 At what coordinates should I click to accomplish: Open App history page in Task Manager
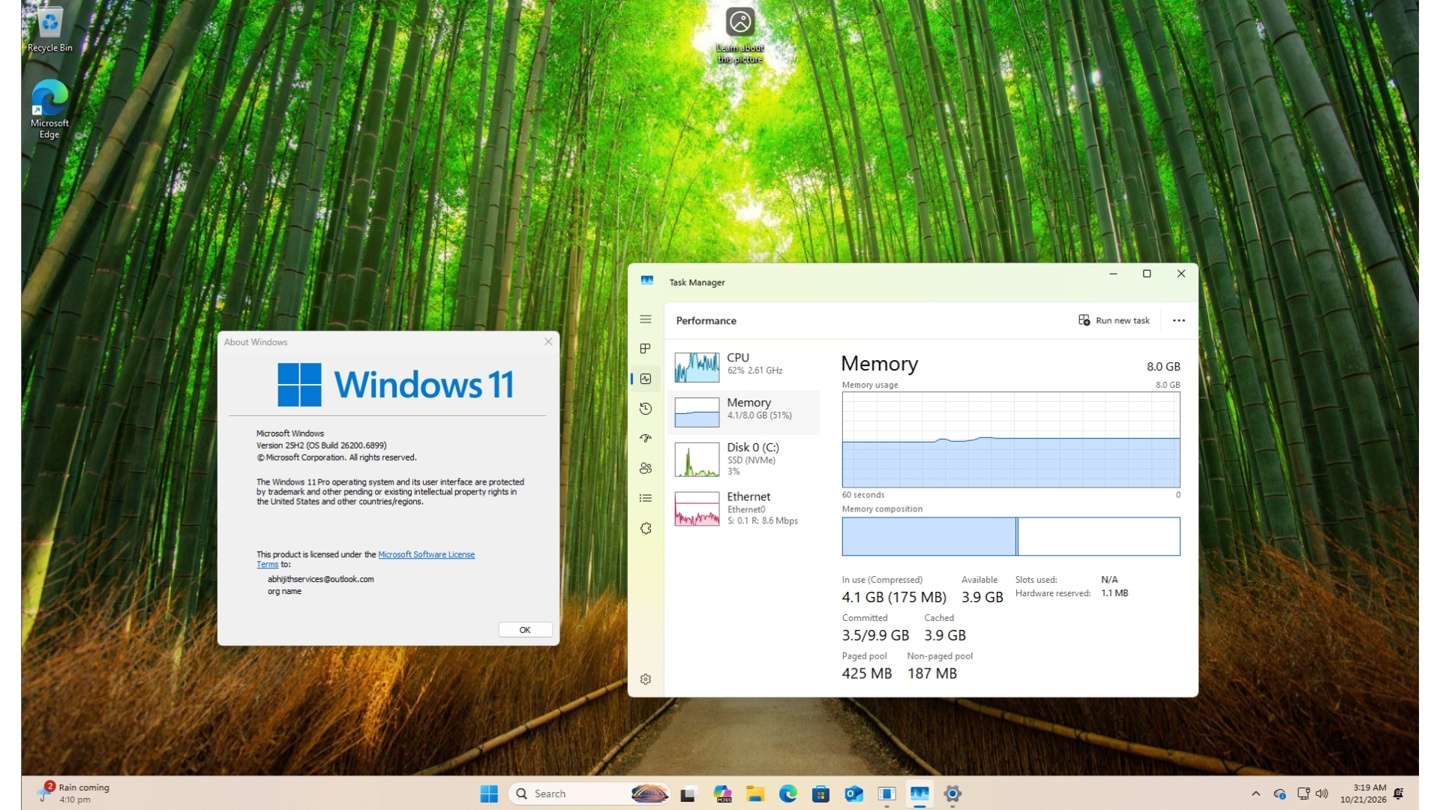pos(645,409)
